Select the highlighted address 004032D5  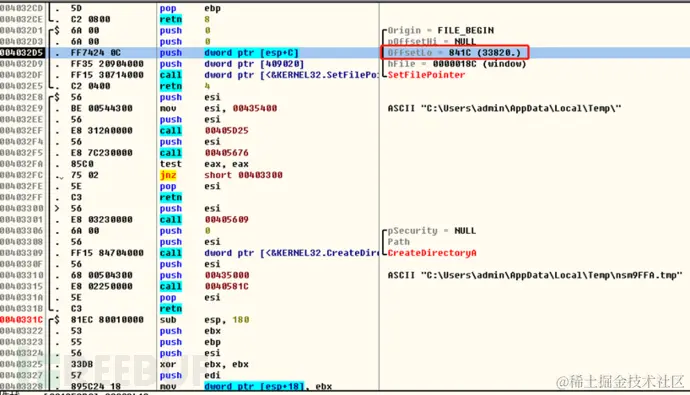point(22,53)
